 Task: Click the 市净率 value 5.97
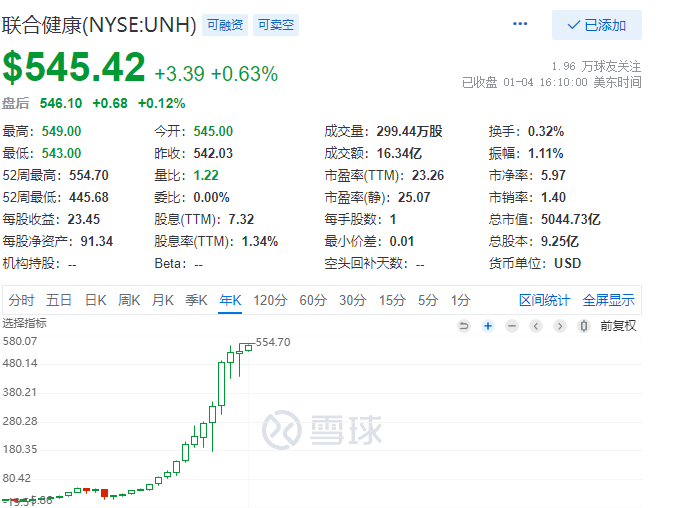pyautogui.click(x=553, y=175)
